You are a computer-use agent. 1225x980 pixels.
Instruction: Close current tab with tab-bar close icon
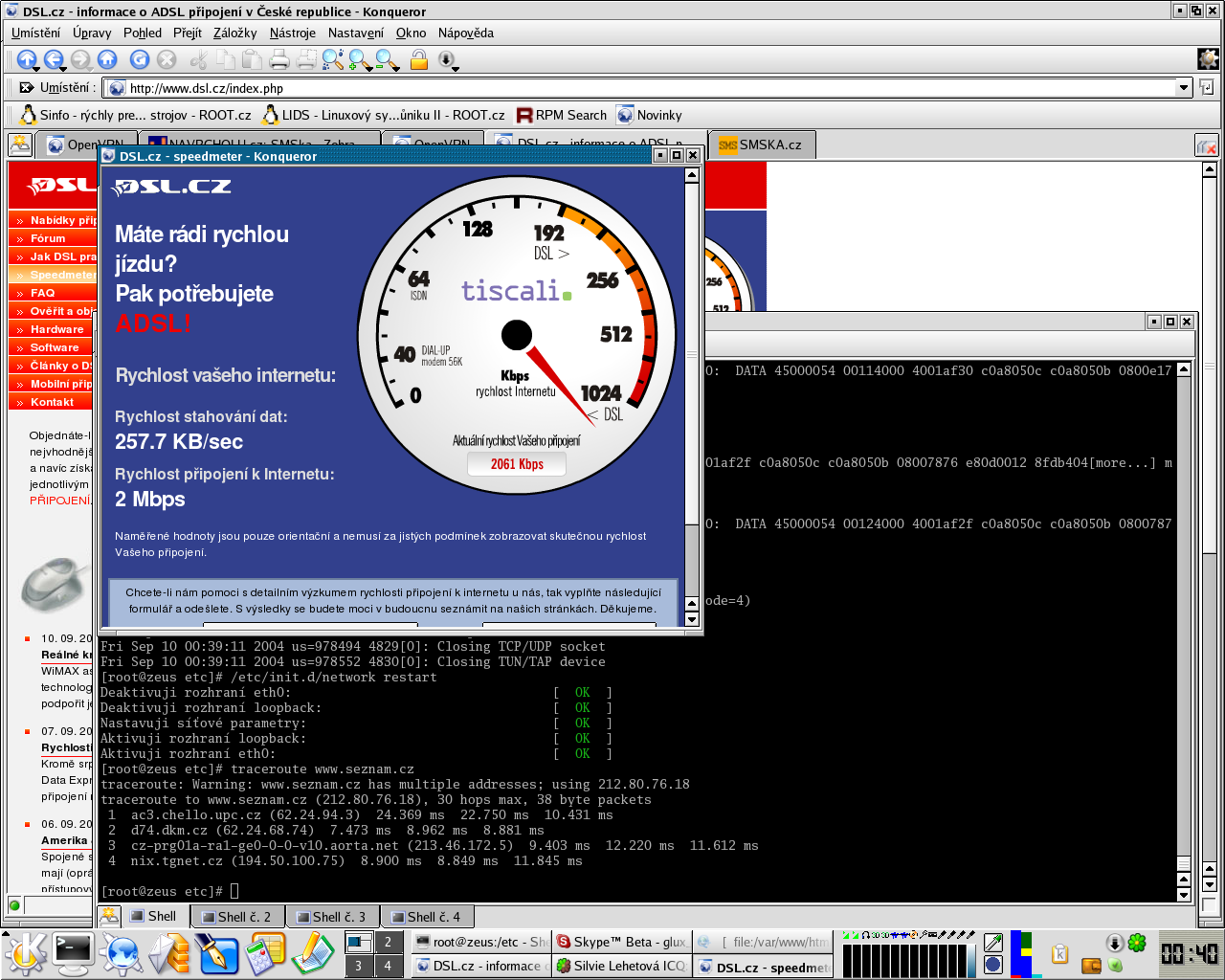click(x=1207, y=145)
